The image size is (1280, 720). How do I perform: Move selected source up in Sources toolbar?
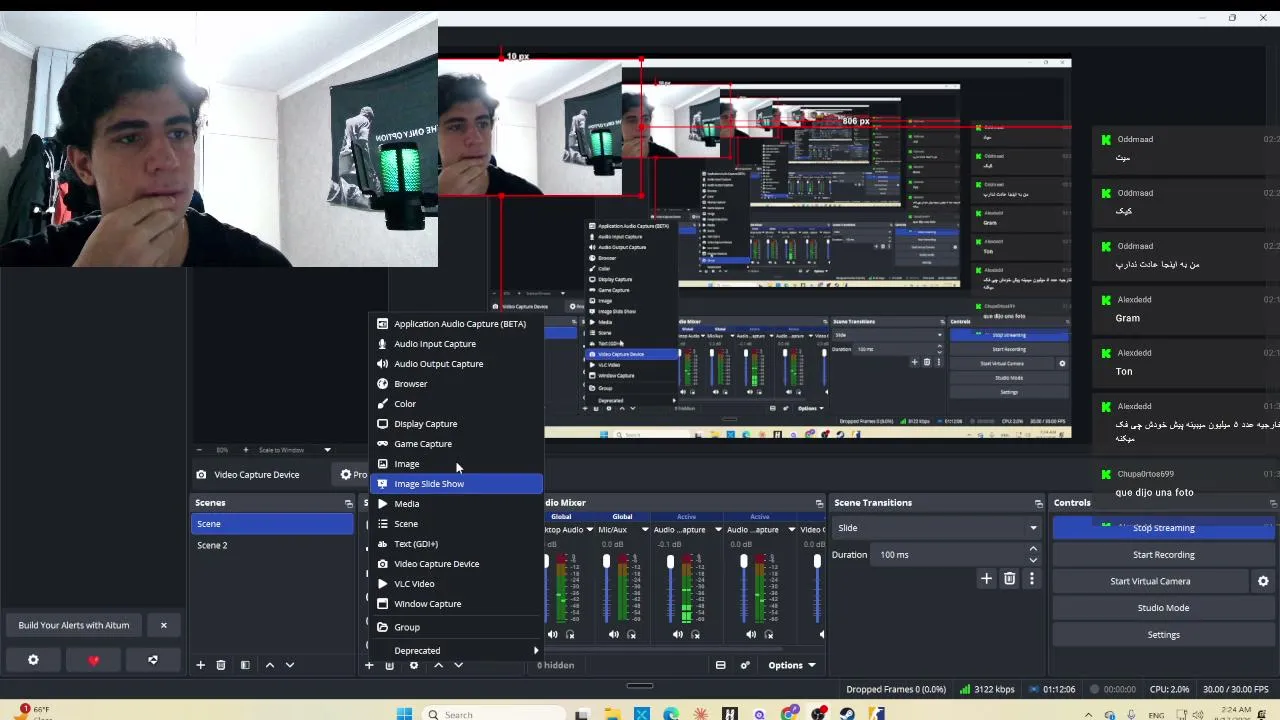tap(438, 665)
